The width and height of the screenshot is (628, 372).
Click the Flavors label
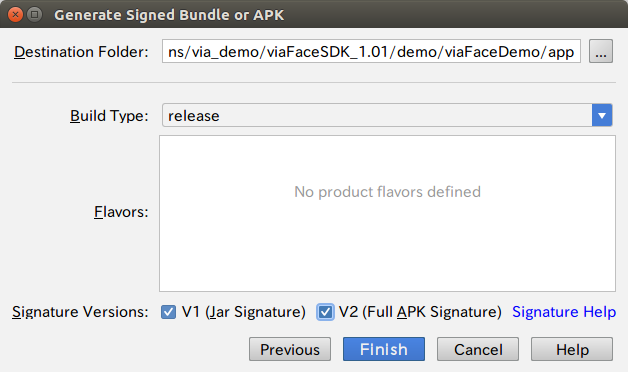point(121,212)
